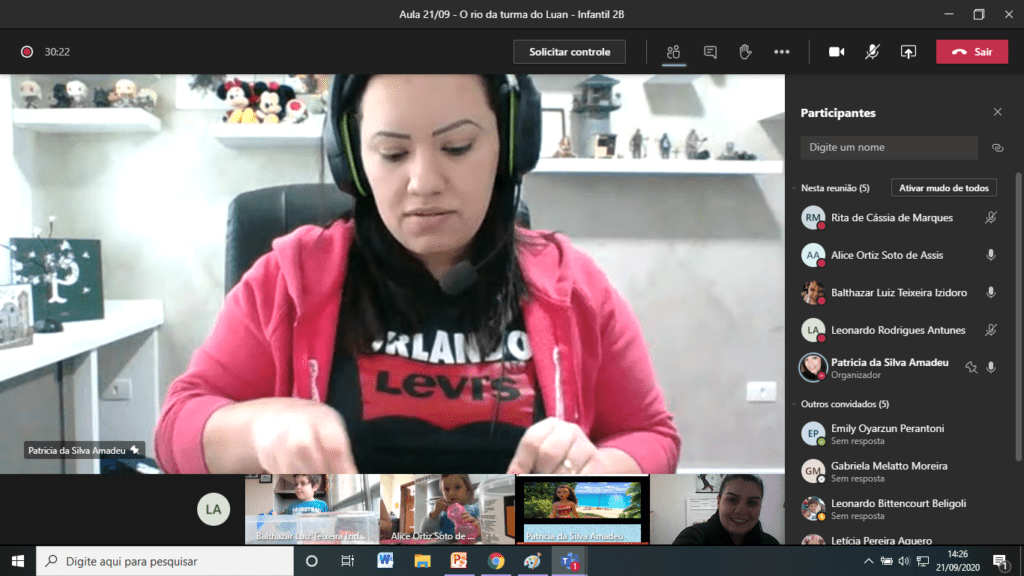Click the participants panel vertical scrollbar
This screenshot has height=576, width=1024.
pos(1018,300)
